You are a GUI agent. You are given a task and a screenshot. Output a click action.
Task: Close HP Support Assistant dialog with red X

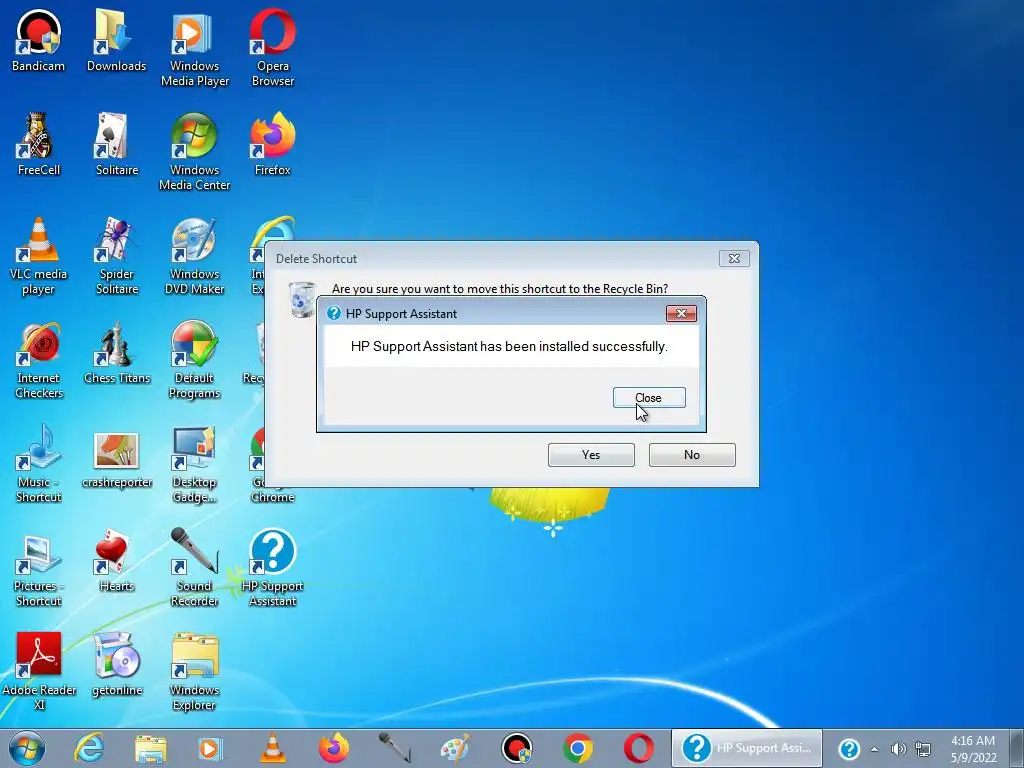tap(681, 313)
